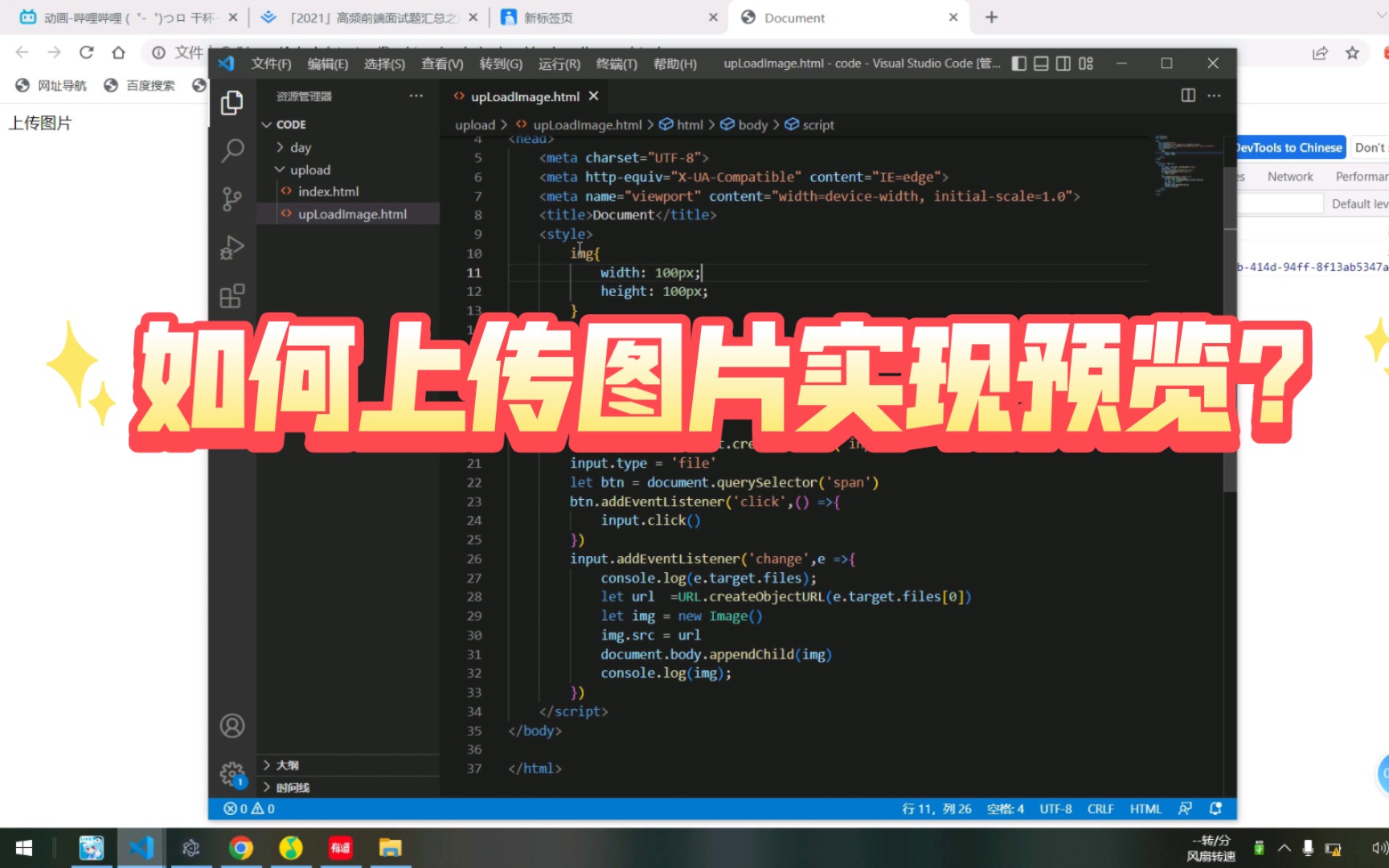Expand the day folder
Image resolution: width=1389 pixels, height=868 pixels.
pos(300,148)
